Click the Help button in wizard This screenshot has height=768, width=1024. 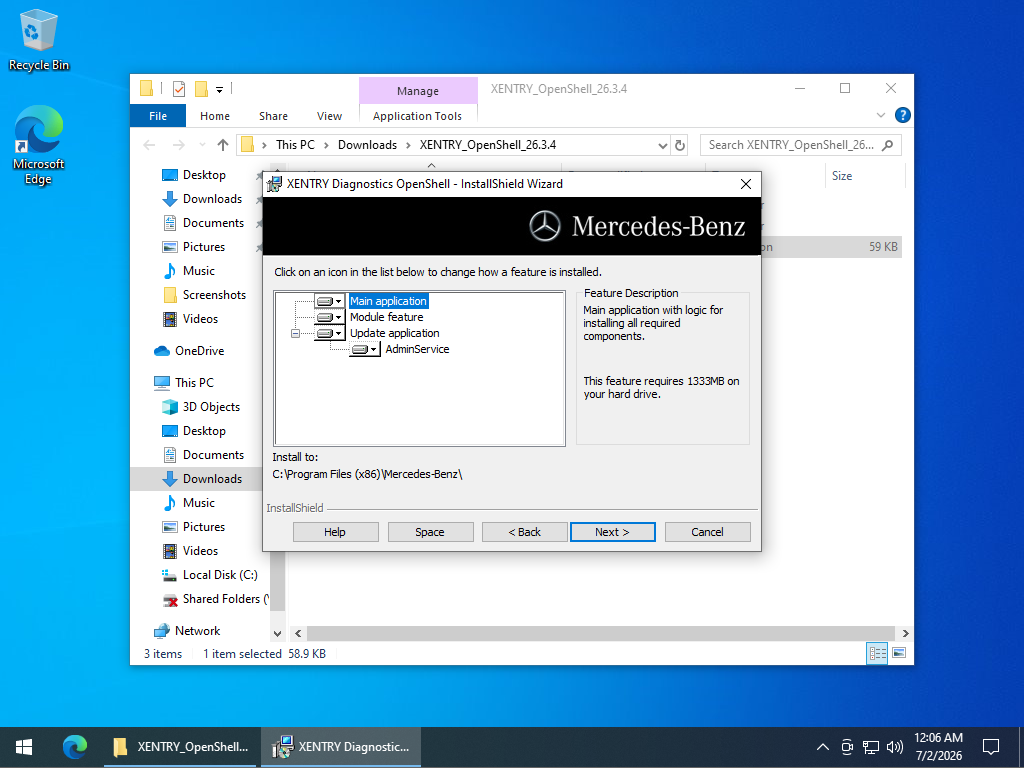tap(336, 532)
